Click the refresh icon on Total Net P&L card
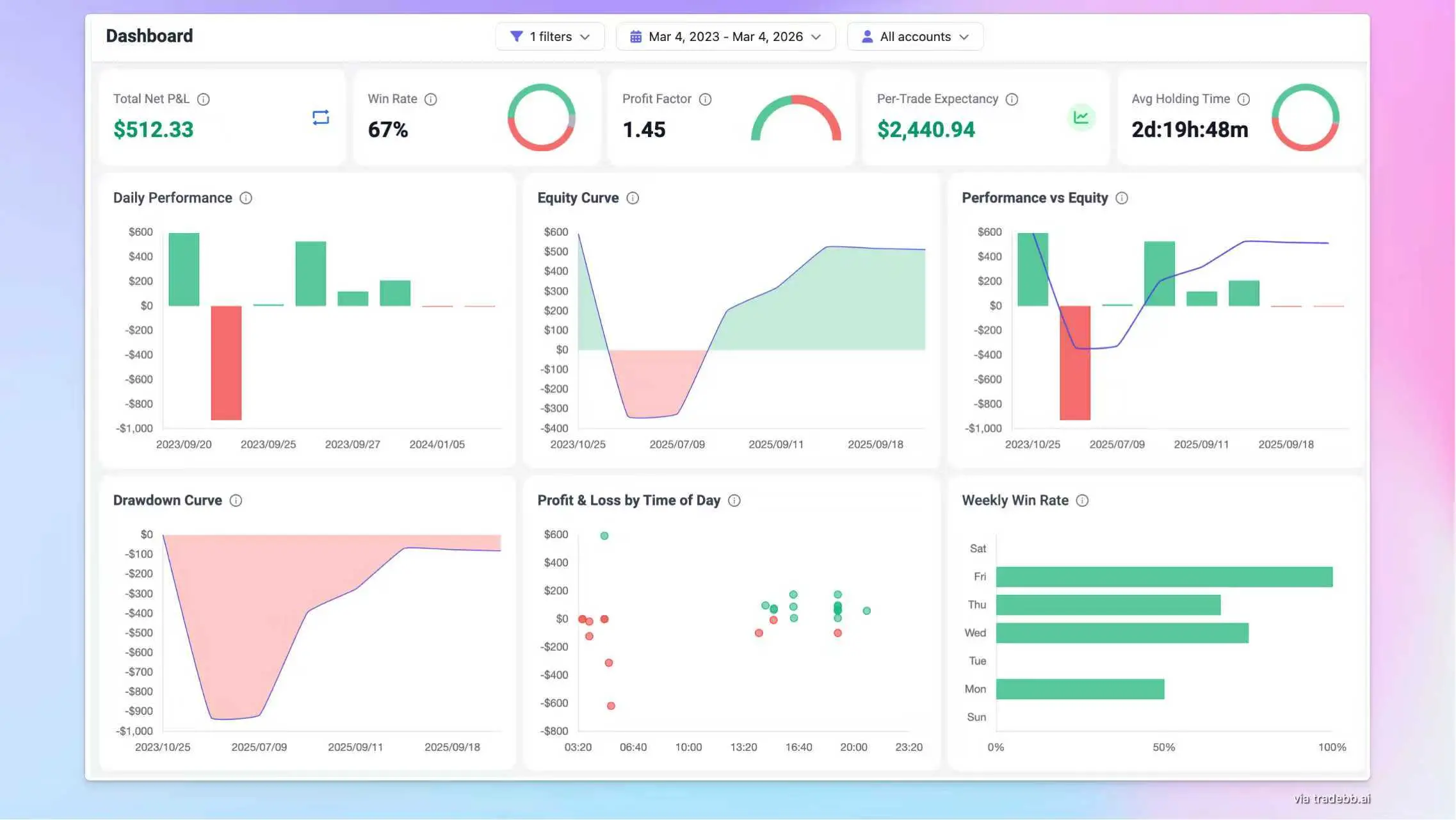The width and height of the screenshot is (1456, 820). 320,117
